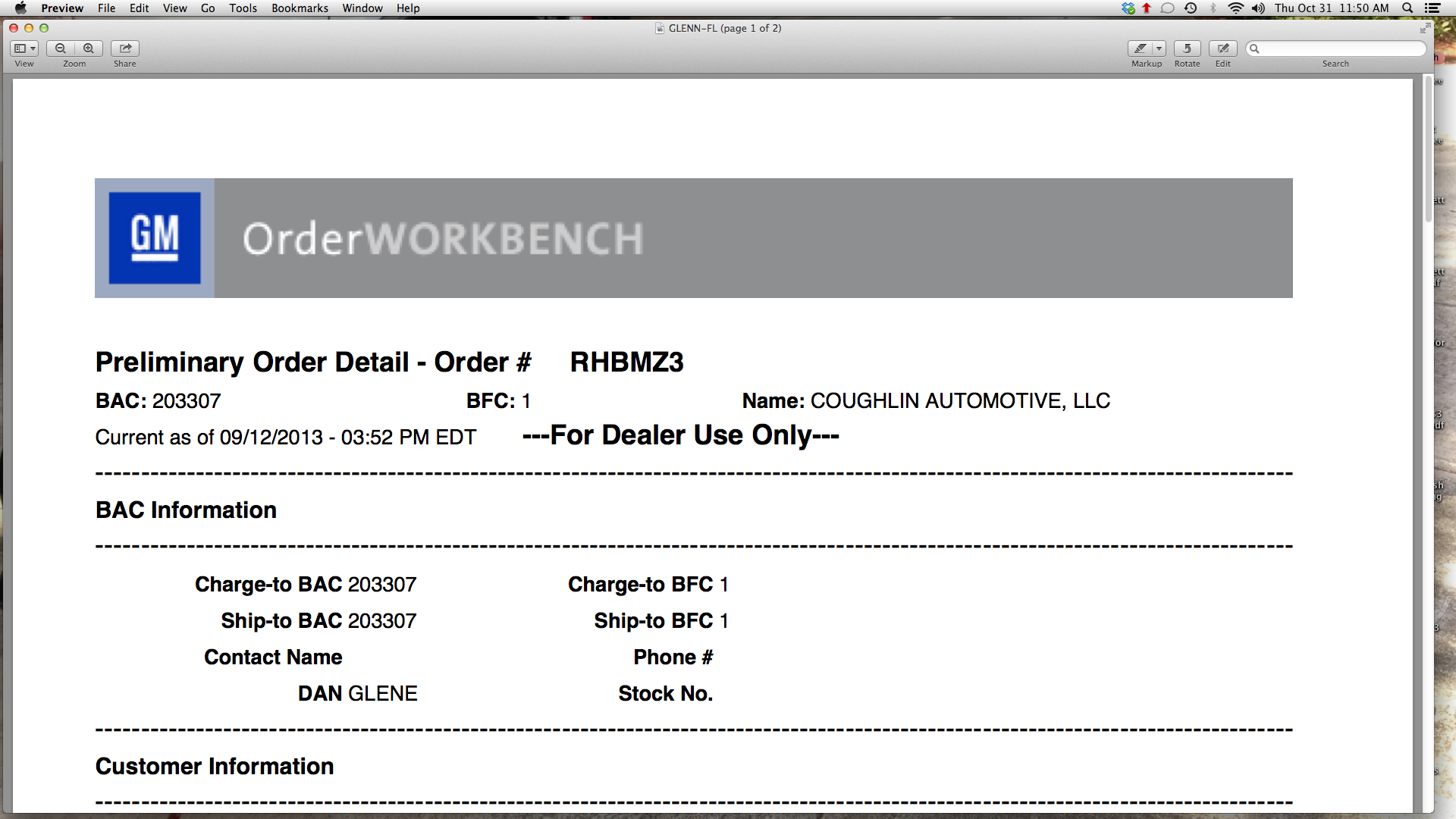
Task: Click the For Dealer Use Only text
Action: pyautogui.click(x=681, y=435)
